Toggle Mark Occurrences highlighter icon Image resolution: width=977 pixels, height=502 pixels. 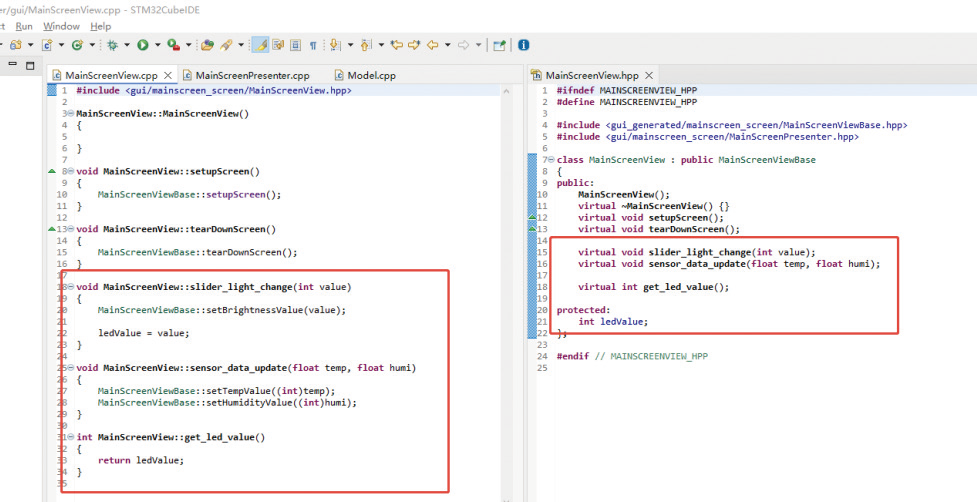[x=261, y=45]
